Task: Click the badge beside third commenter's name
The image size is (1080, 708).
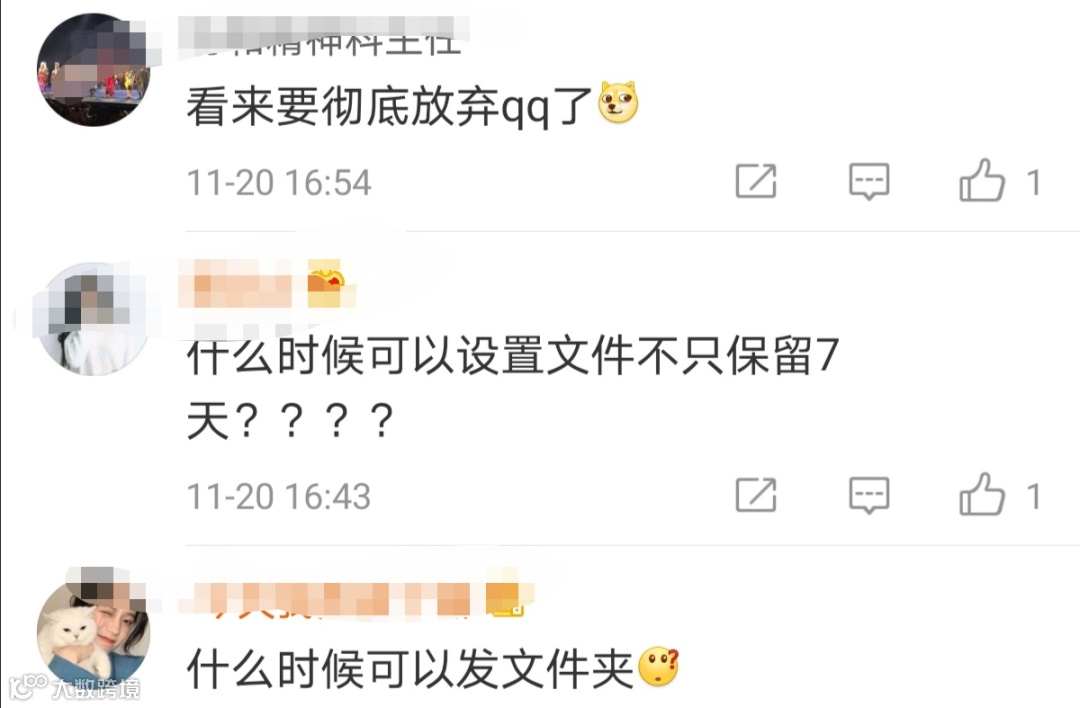Action: click(x=506, y=597)
